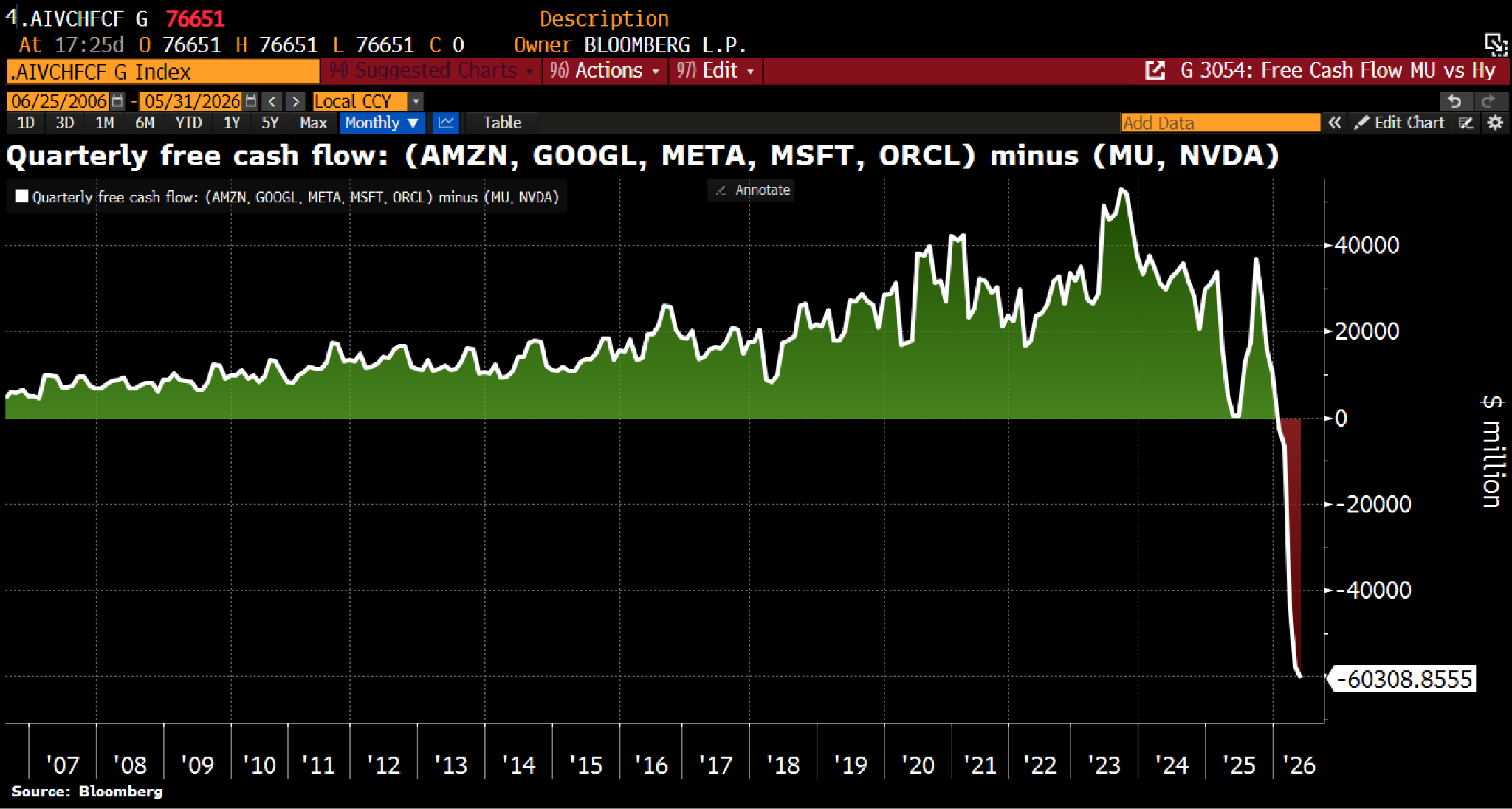
Task: Click the annotate table pencil icon
Action: [1466, 123]
